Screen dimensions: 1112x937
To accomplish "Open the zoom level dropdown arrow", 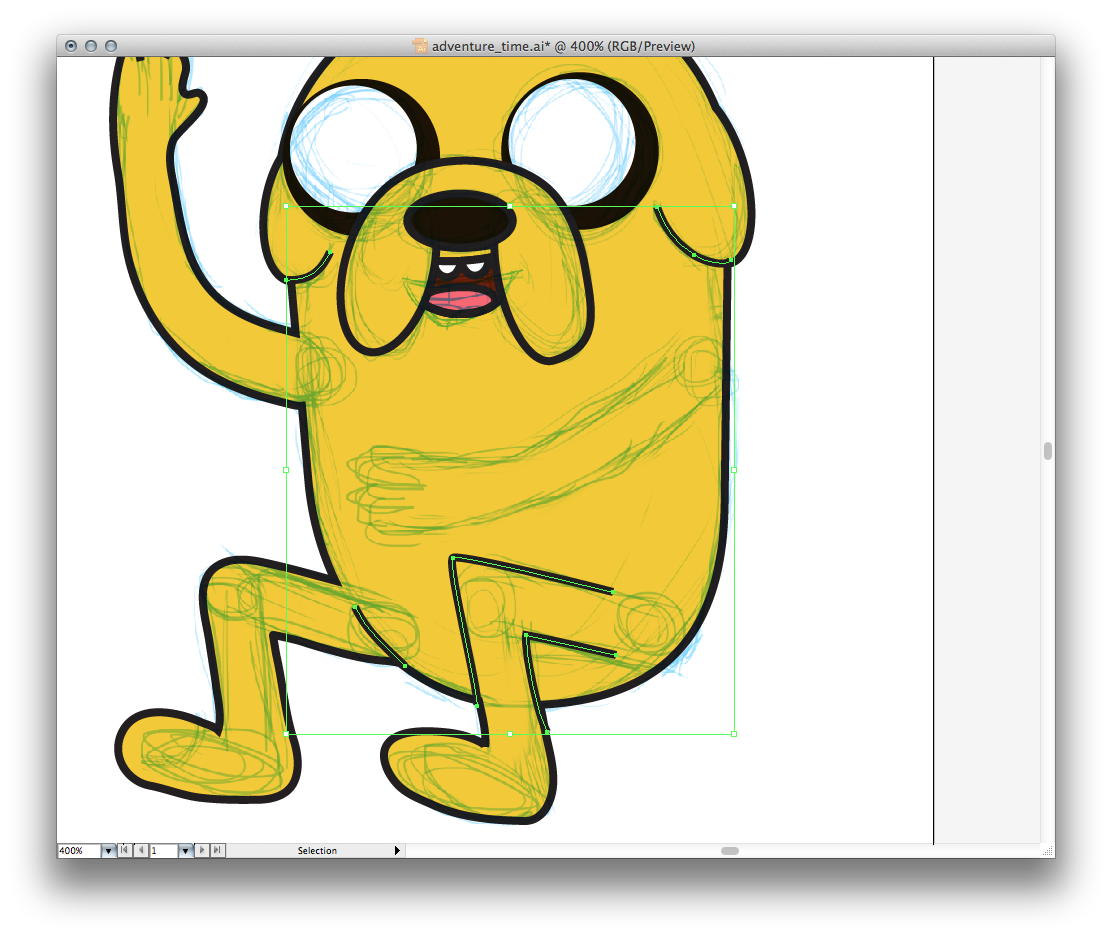I will 108,851.
